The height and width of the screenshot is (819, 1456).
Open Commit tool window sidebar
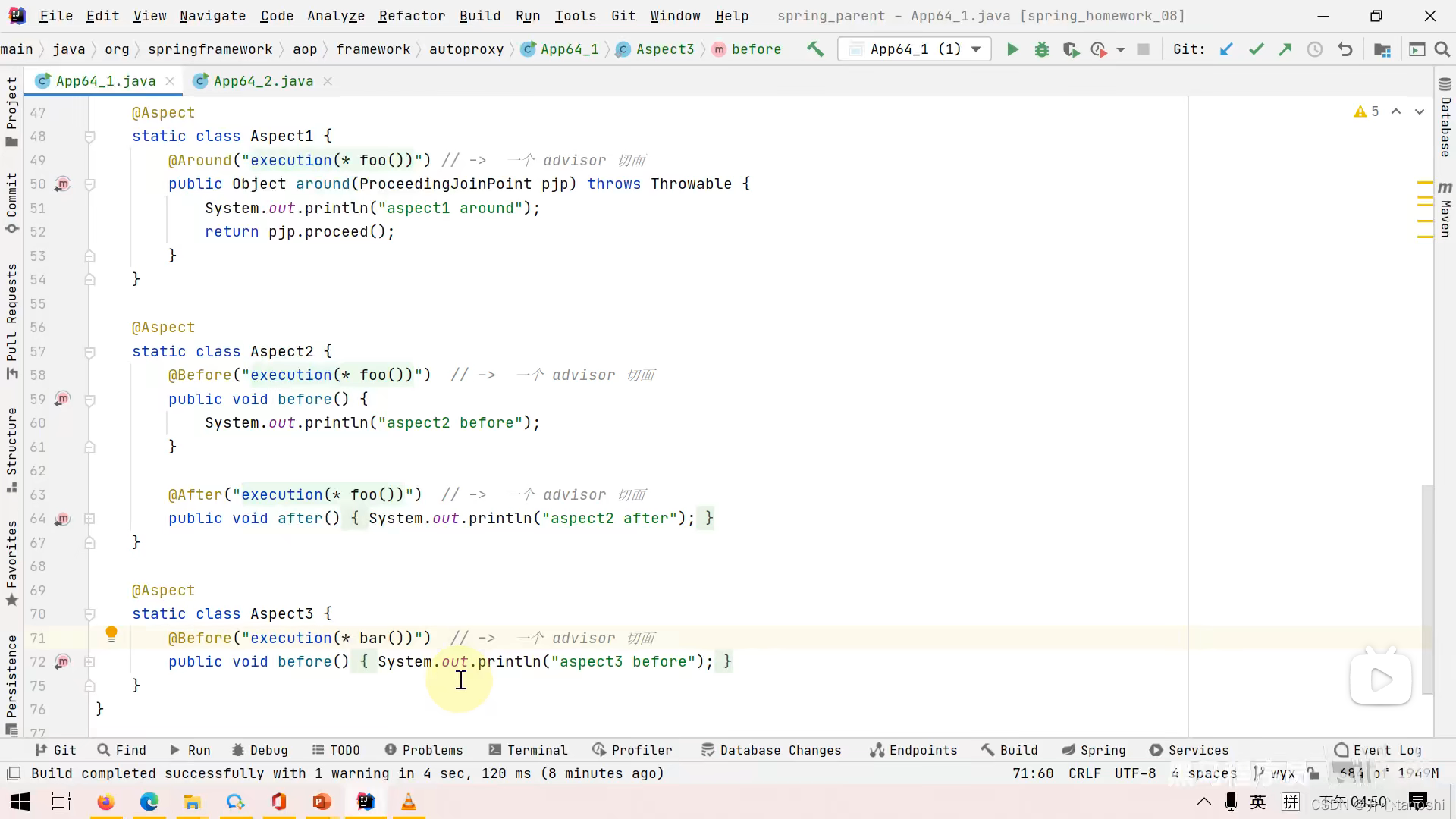(11, 202)
